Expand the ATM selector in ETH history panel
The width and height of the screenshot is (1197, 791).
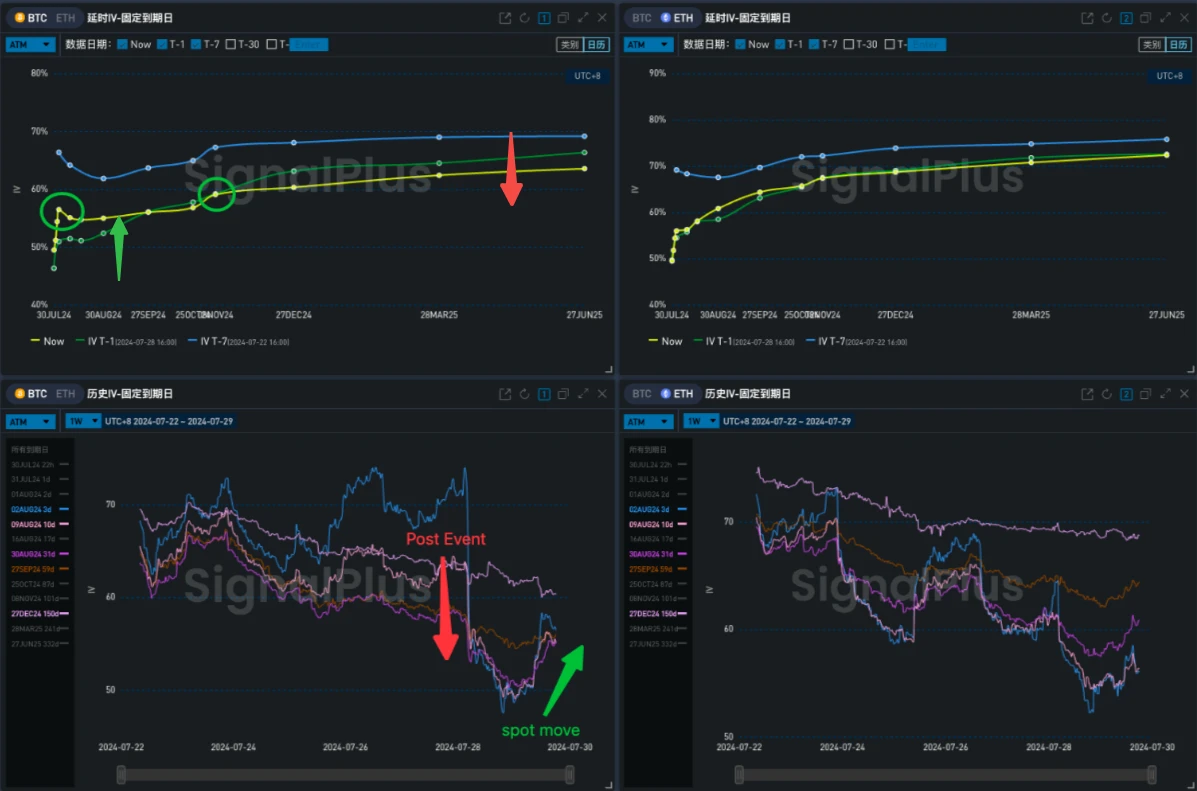[x=648, y=421]
